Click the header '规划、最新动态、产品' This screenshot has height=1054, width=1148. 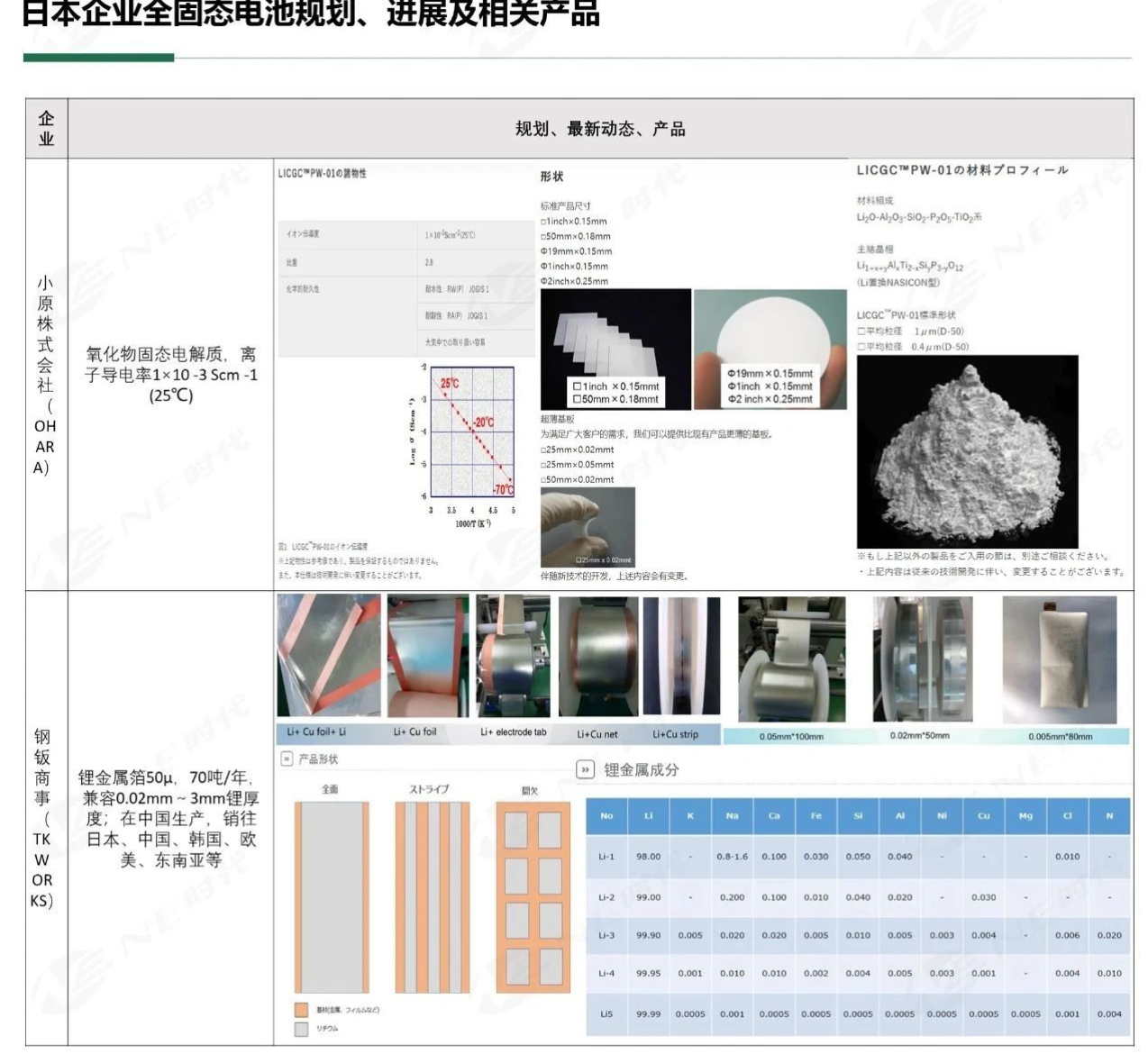coord(600,129)
